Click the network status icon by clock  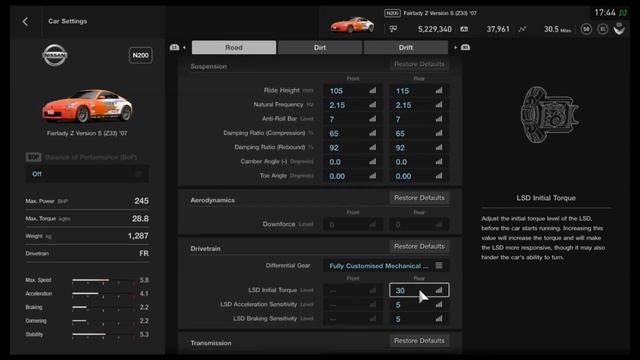623,13
